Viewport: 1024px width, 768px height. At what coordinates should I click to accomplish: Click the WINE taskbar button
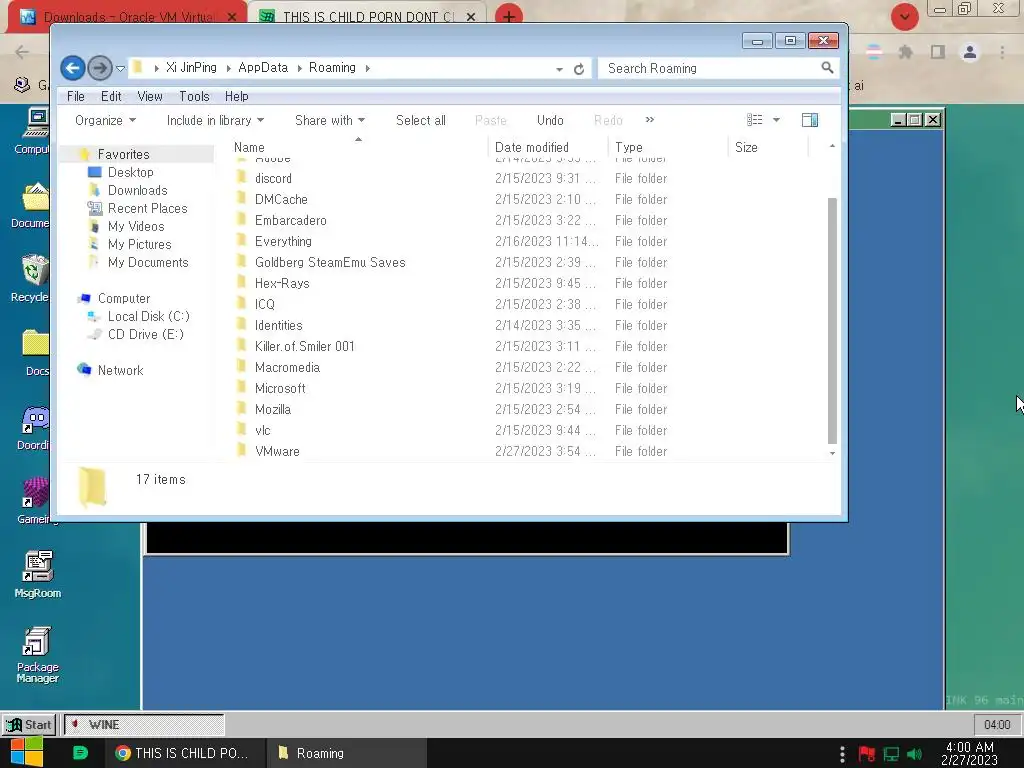click(144, 724)
